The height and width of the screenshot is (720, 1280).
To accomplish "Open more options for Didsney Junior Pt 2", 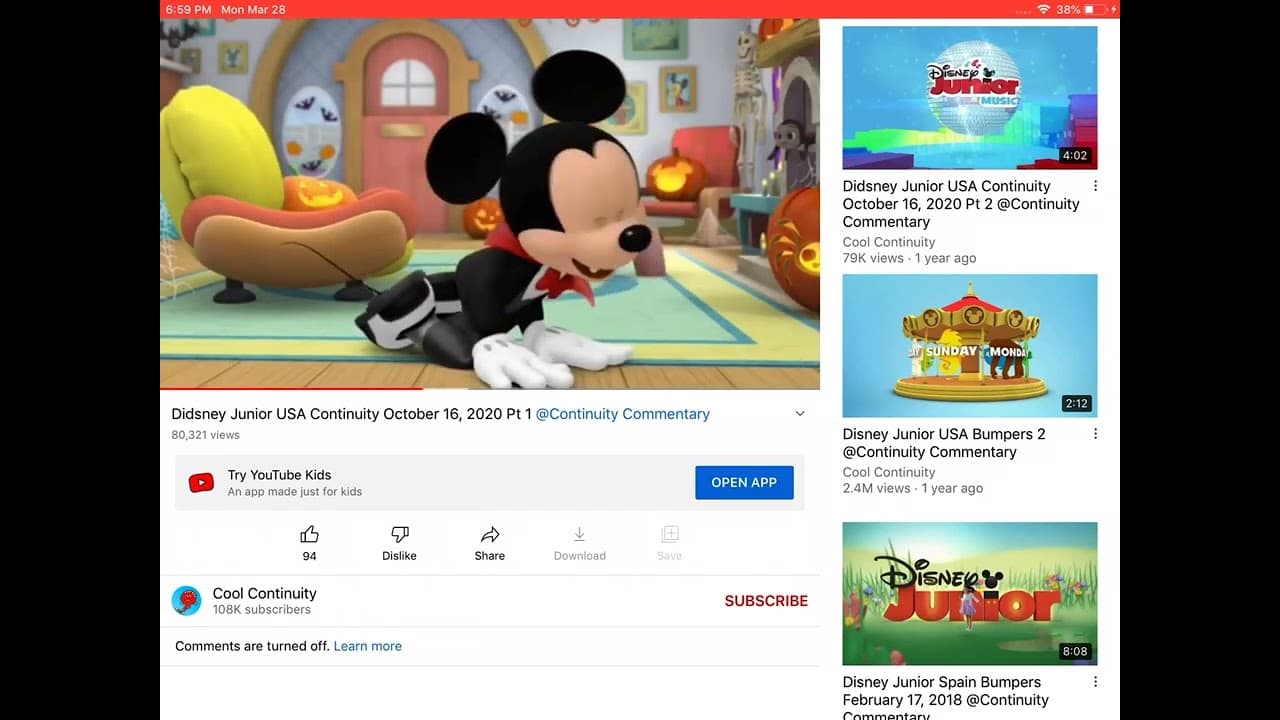I will (x=1095, y=186).
